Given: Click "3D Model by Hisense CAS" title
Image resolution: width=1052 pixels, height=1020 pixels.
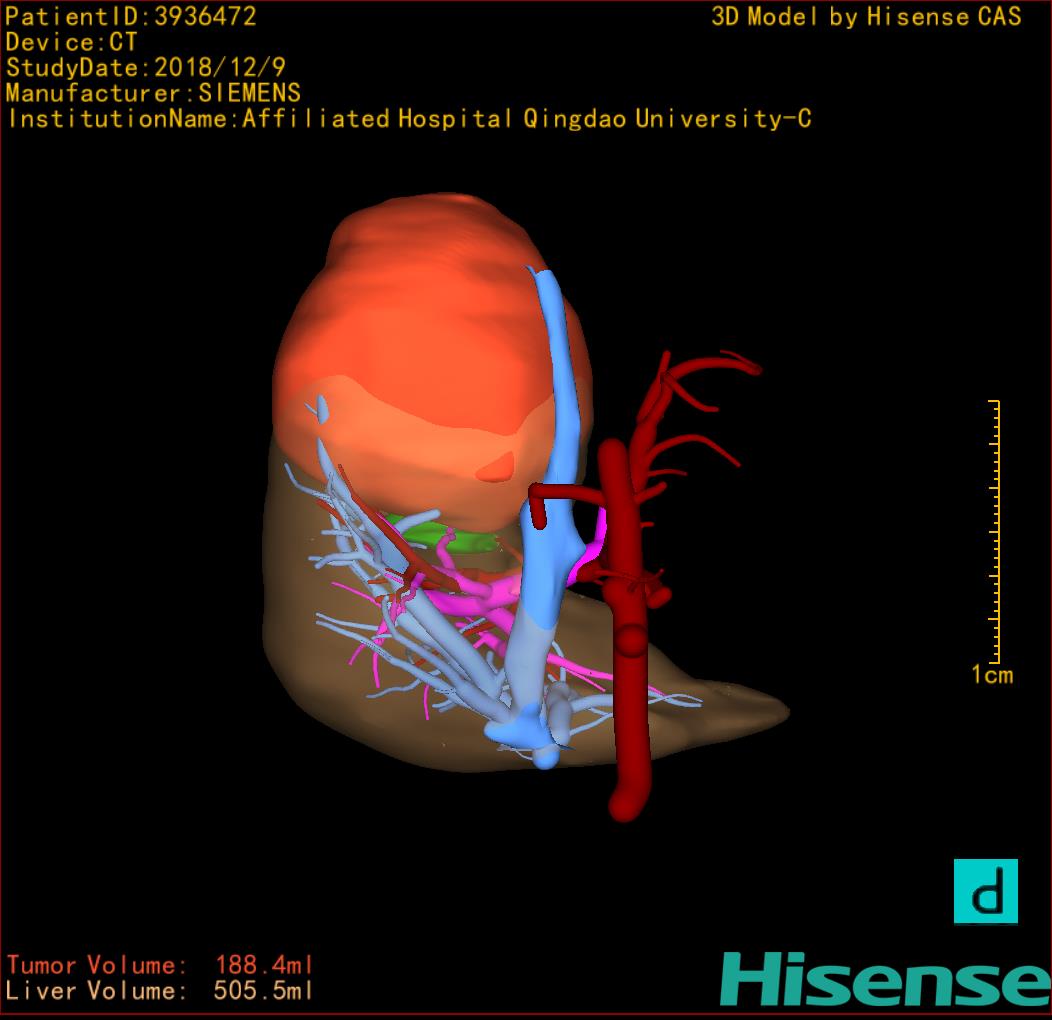Looking at the screenshot, I should point(866,17).
